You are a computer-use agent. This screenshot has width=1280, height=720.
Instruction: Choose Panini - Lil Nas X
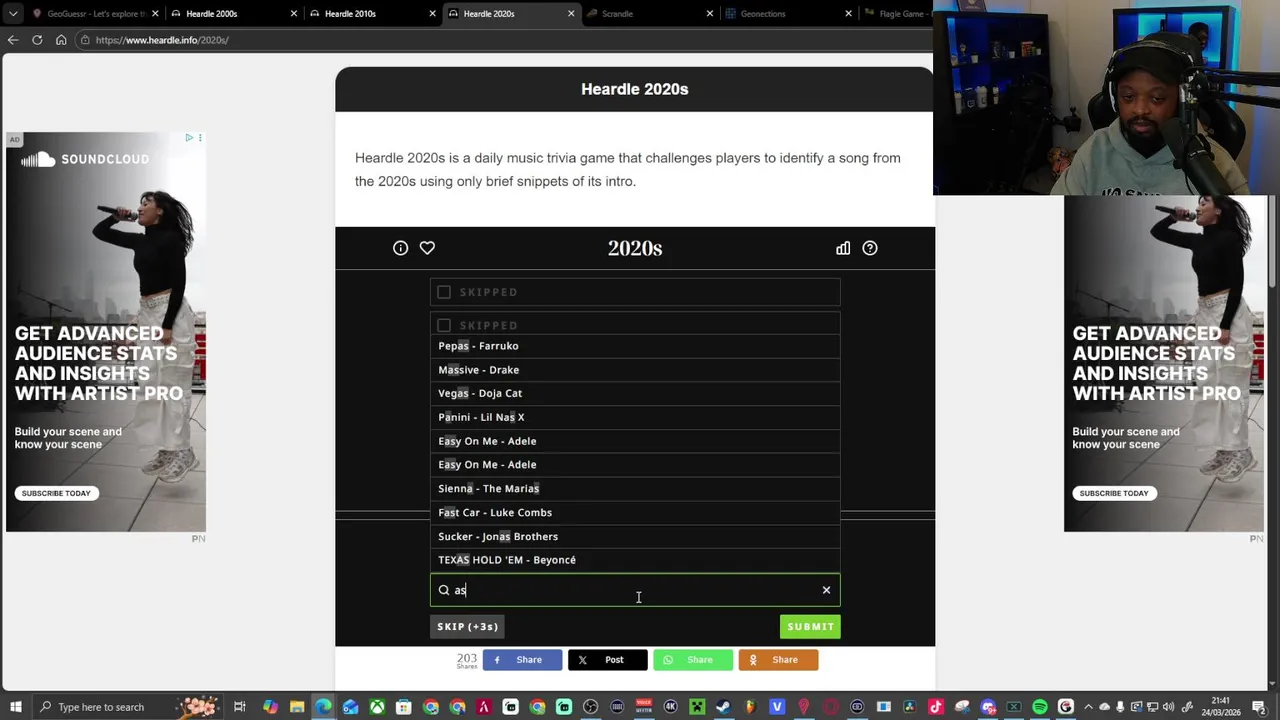635,417
